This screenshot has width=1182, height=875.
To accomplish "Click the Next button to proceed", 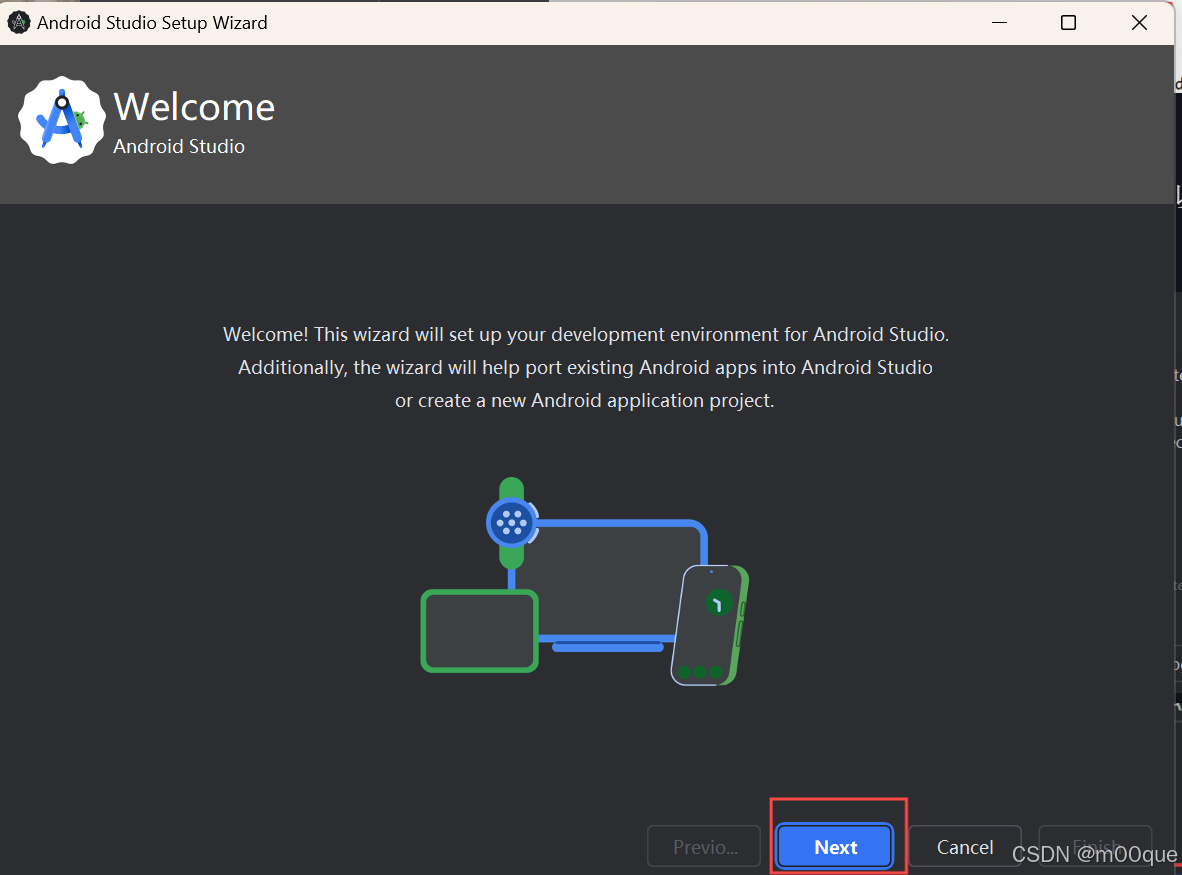I will (836, 847).
